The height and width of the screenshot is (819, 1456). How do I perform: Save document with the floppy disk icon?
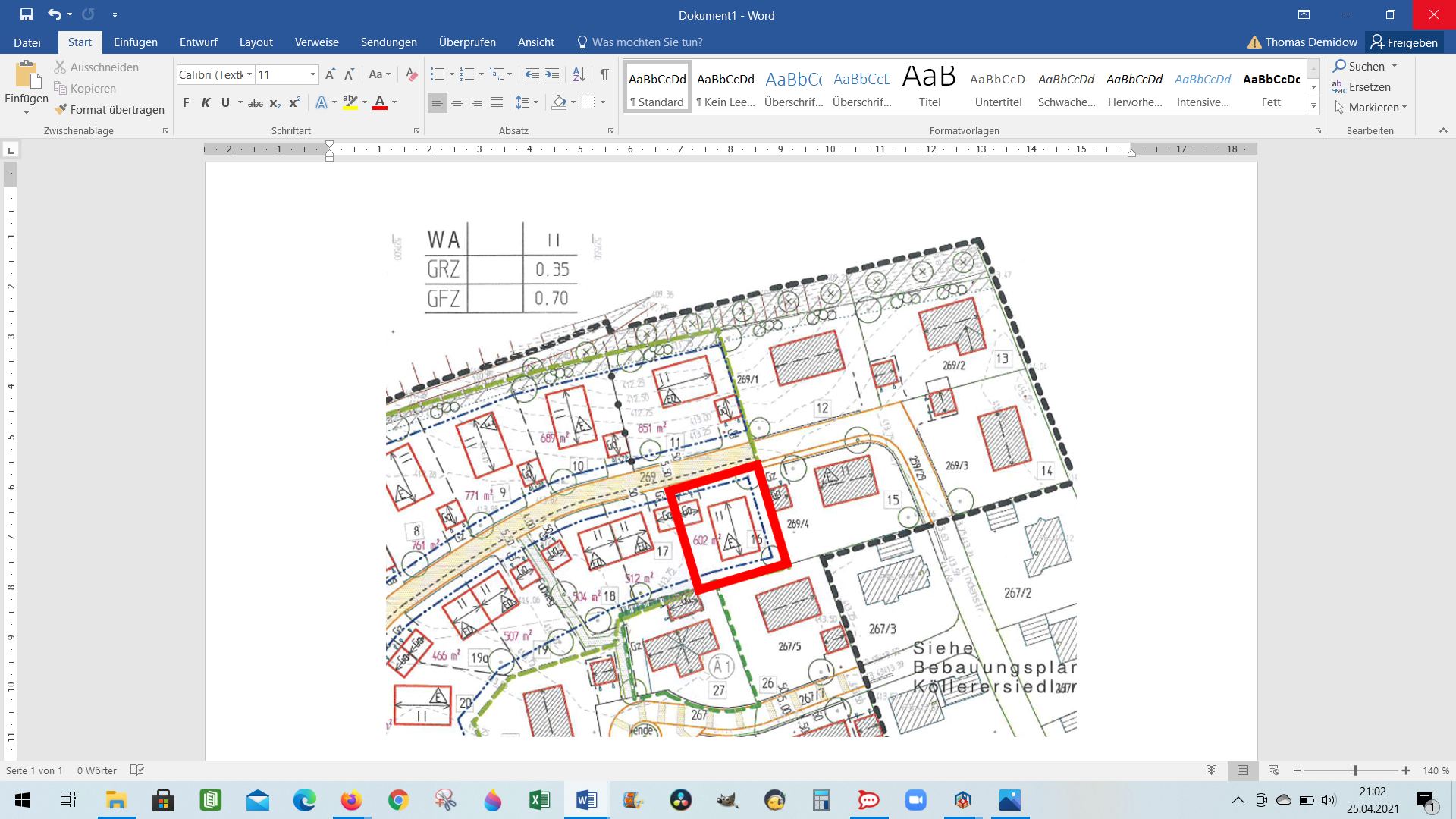pyautogui.click(x=27, y=14)
